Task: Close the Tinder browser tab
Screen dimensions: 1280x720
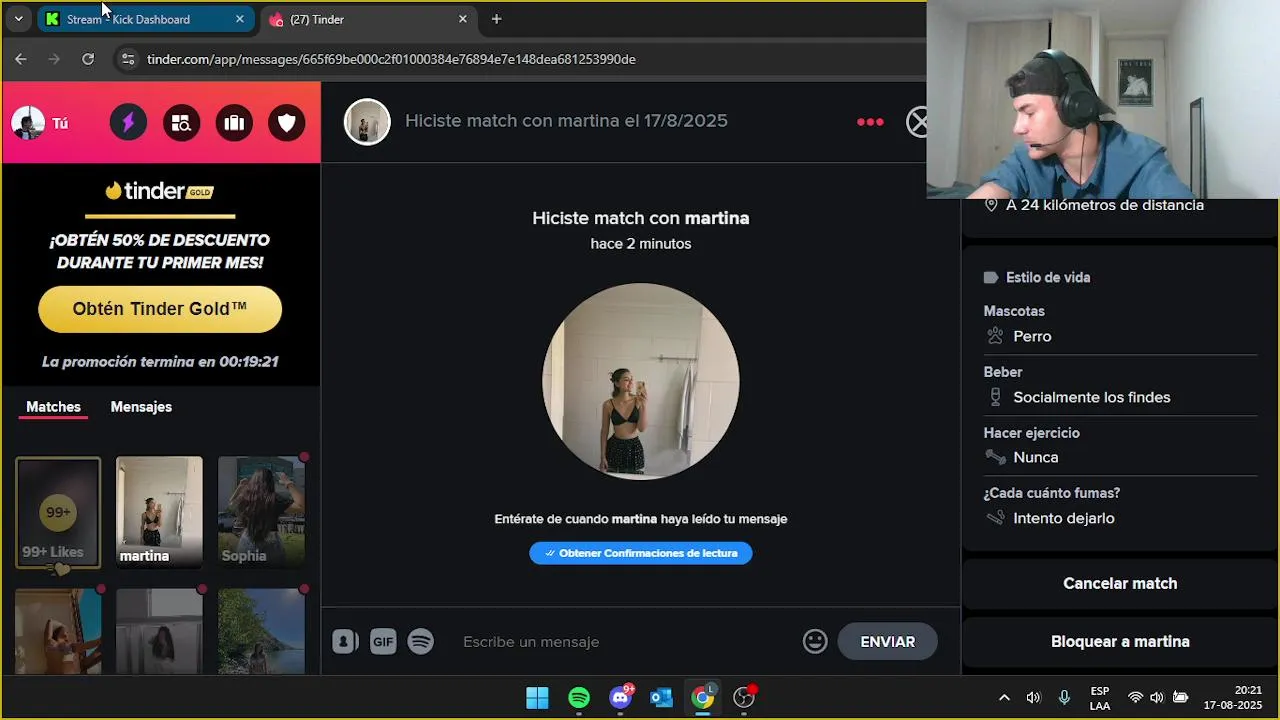Action: coord(462,19)
